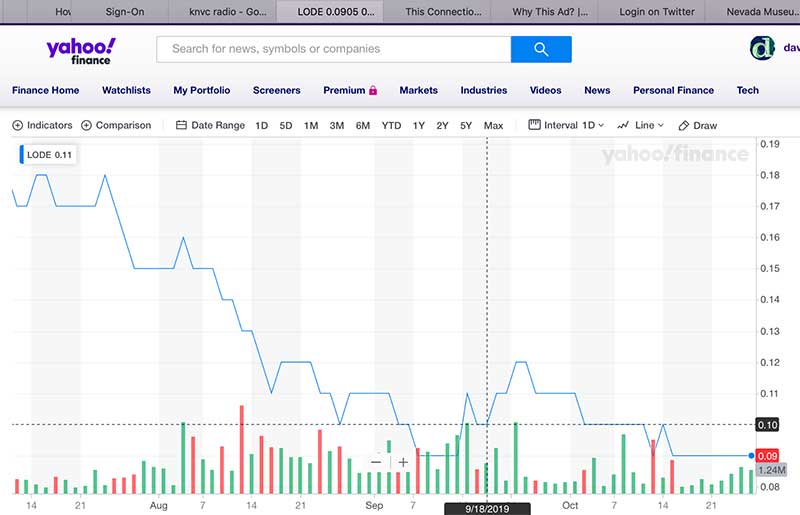
Task: Select the 1M date range
Action: (x=311, y=126)
